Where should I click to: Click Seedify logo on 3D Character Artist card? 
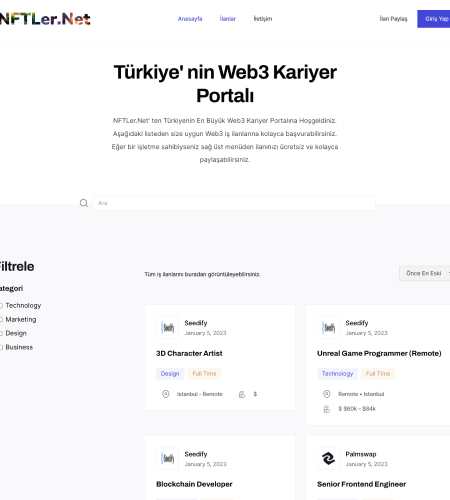pos(167,327)
